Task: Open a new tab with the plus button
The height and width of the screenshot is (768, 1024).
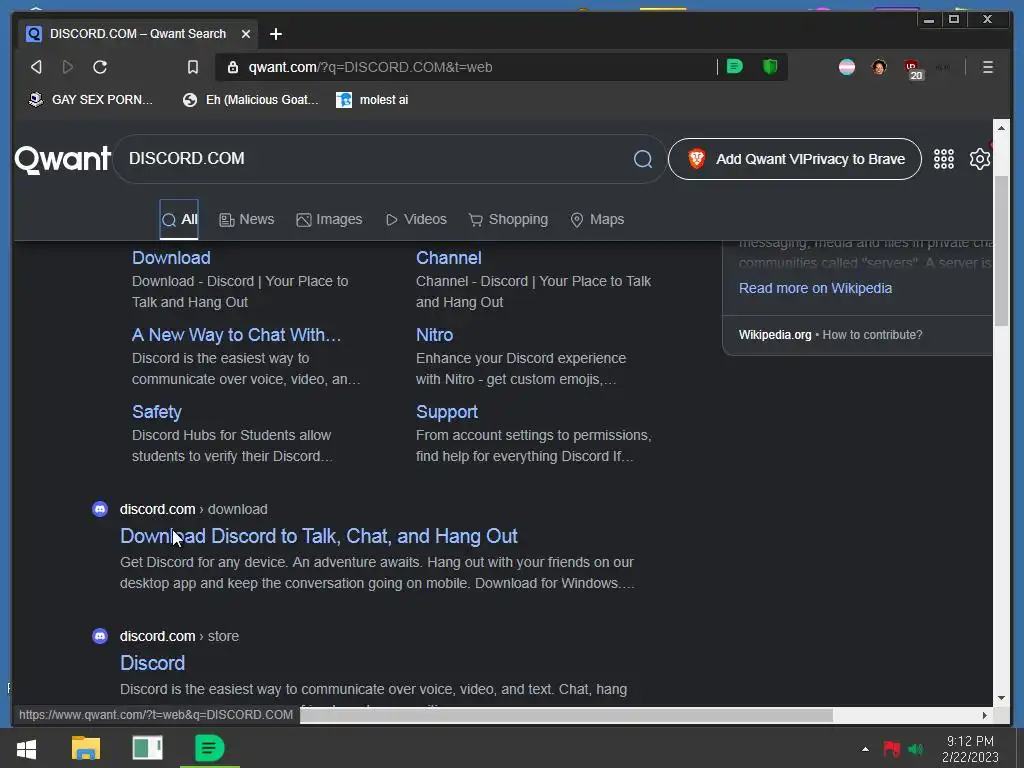Action: (x=276, y=34)
